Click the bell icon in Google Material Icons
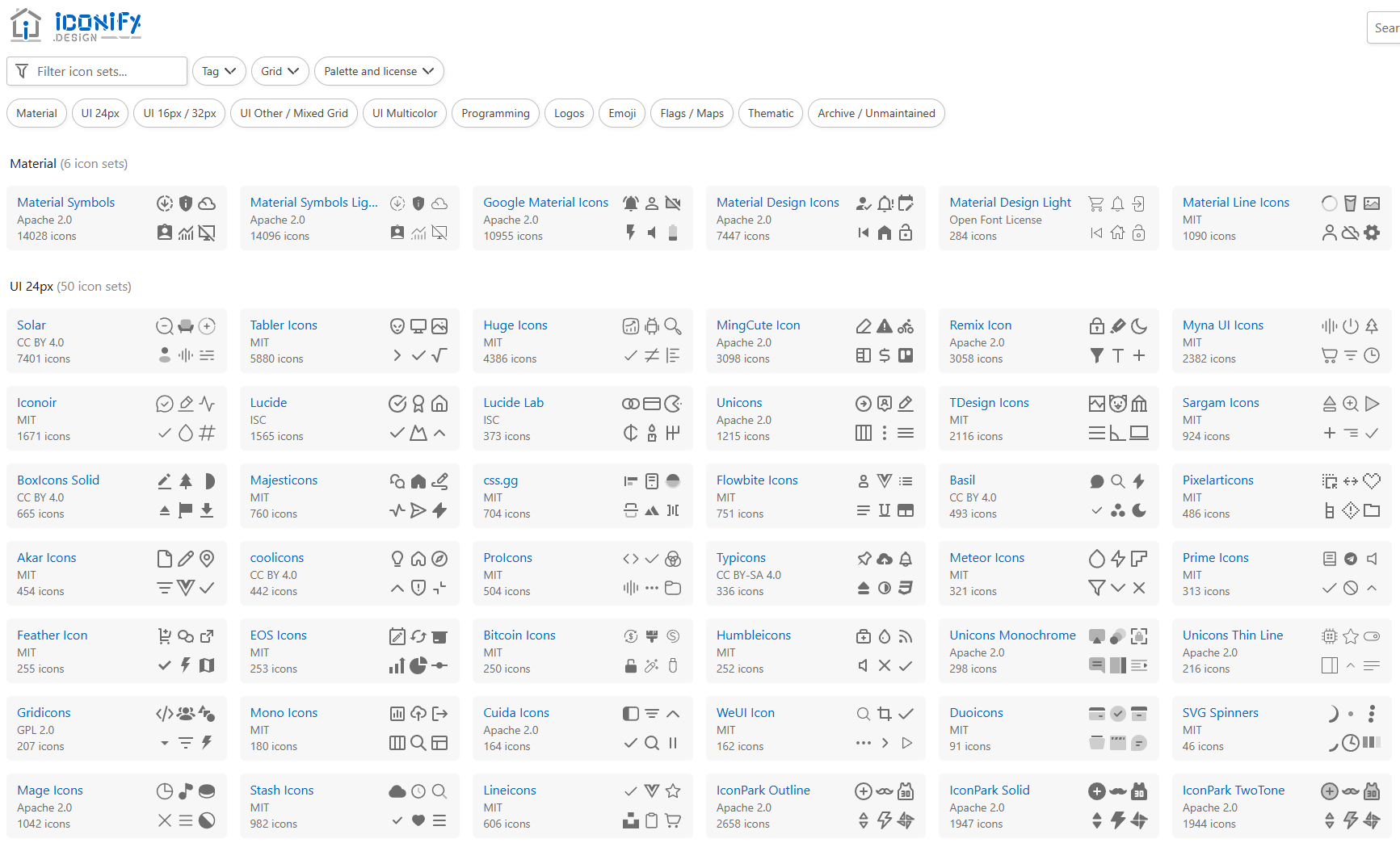The height and width of the screenshot is (843, 1400). coord(631,203)
